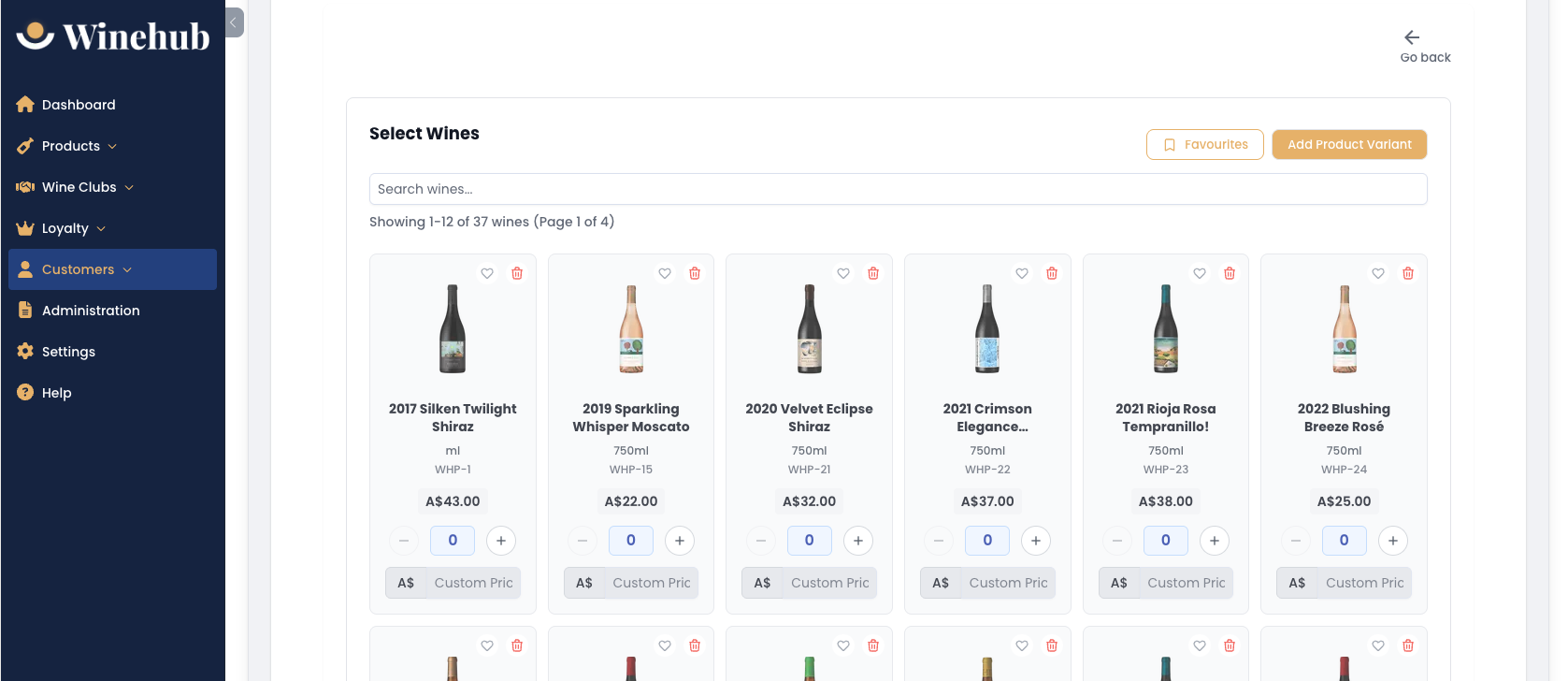Collapse the sidebar using the chevron handle
The image size is (1568, 681).
(235, 22)
